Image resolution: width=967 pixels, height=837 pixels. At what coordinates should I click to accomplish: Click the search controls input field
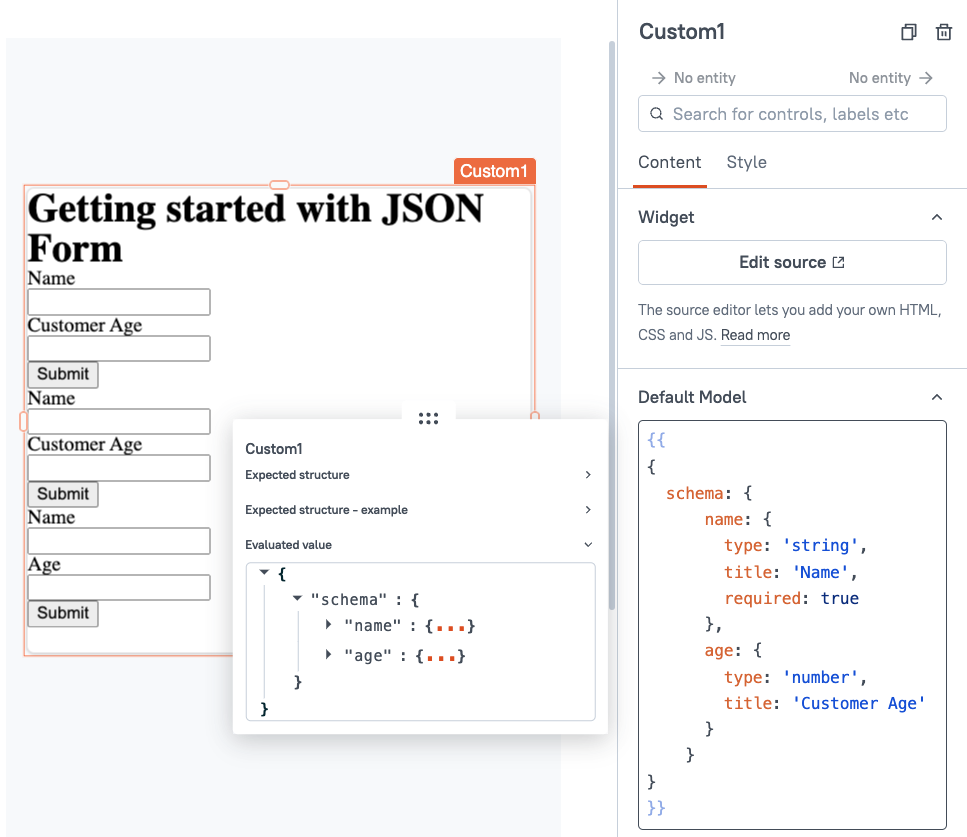pos(792,113)
